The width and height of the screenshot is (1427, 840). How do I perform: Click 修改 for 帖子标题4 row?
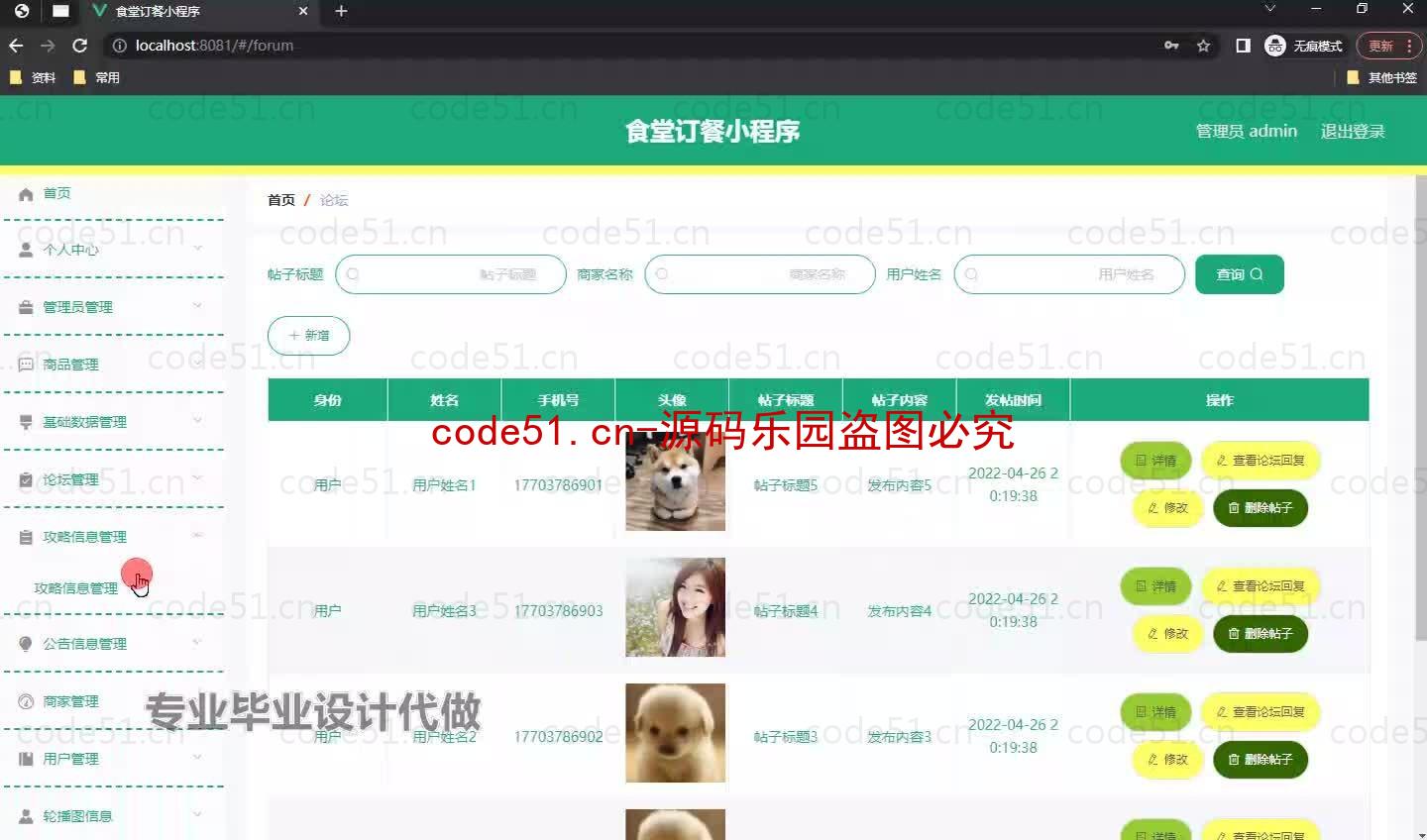1167,634
